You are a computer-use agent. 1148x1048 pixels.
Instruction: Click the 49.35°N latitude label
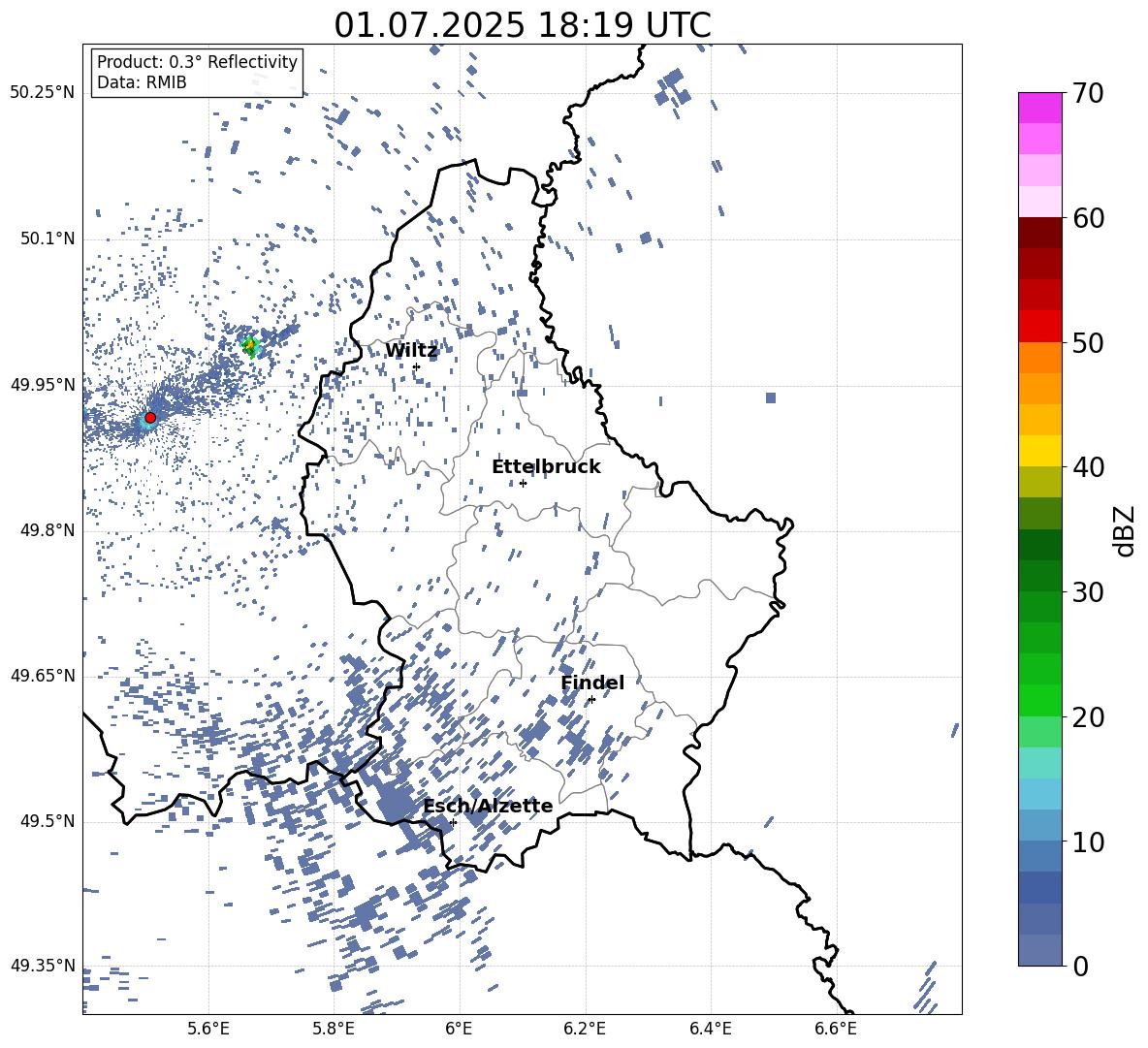[43, 966]
